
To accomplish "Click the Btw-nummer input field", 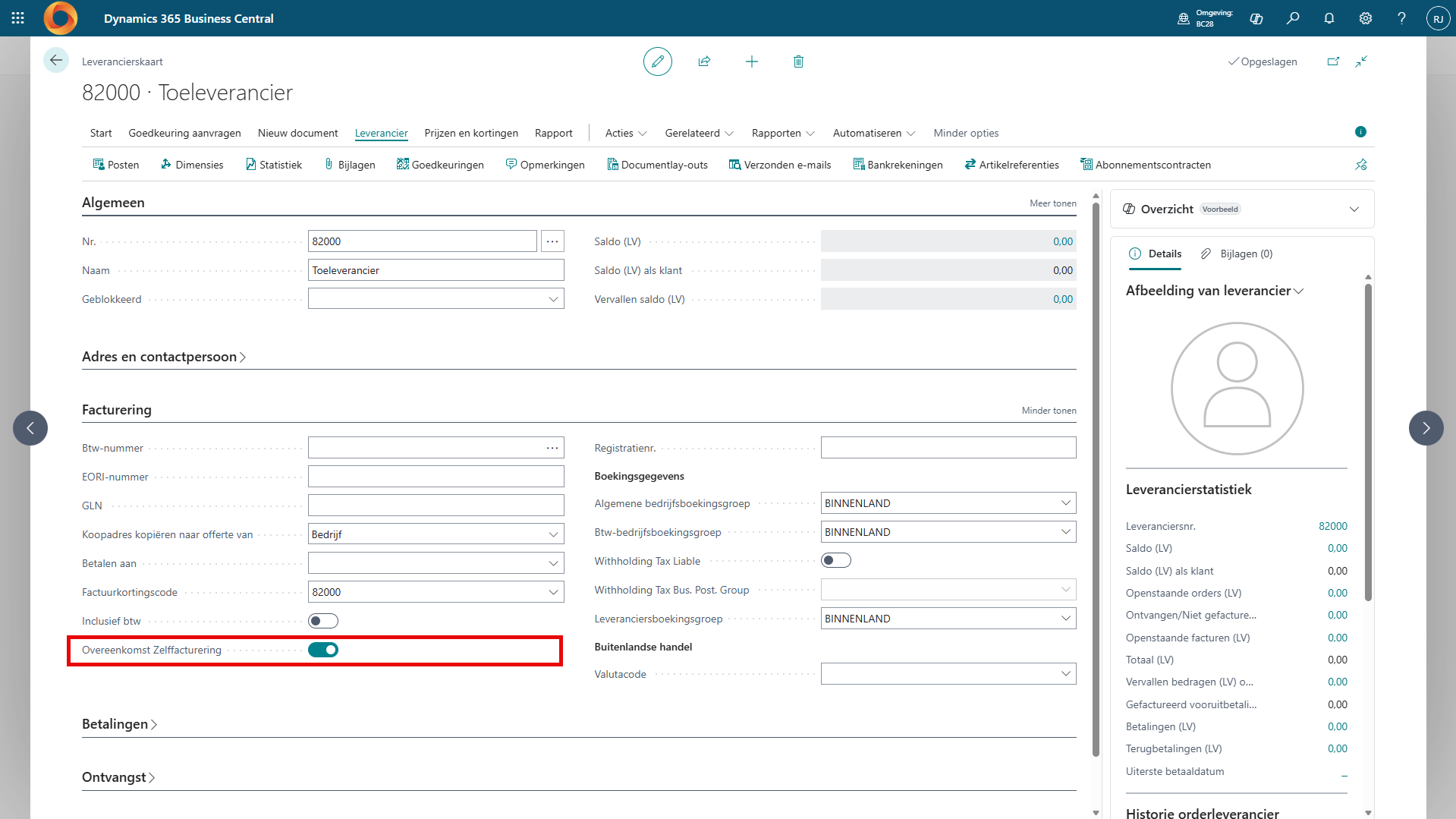I will point(425,448).
